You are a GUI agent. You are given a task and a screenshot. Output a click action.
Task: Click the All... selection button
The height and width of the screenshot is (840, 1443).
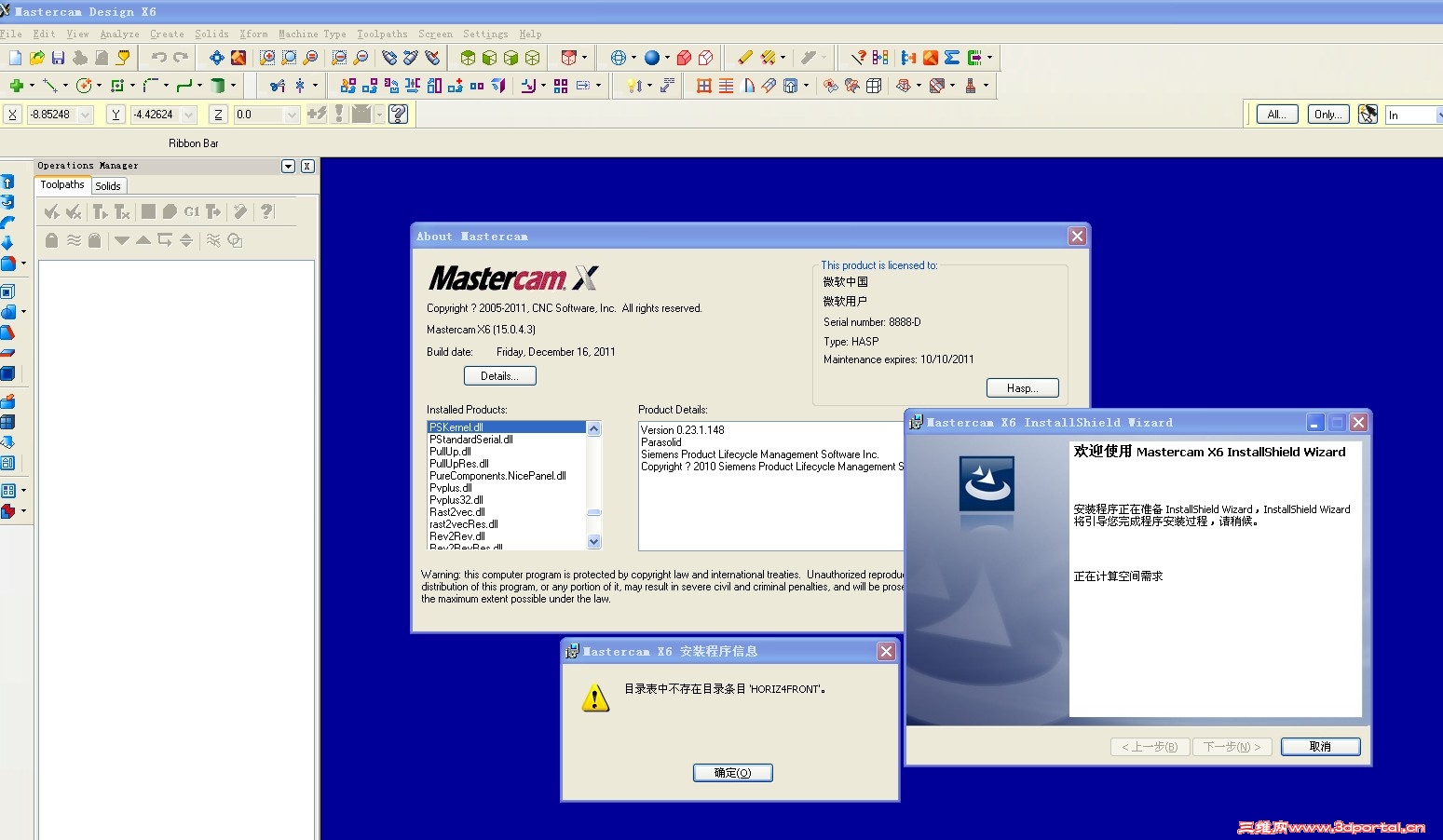coord(1276,115)
